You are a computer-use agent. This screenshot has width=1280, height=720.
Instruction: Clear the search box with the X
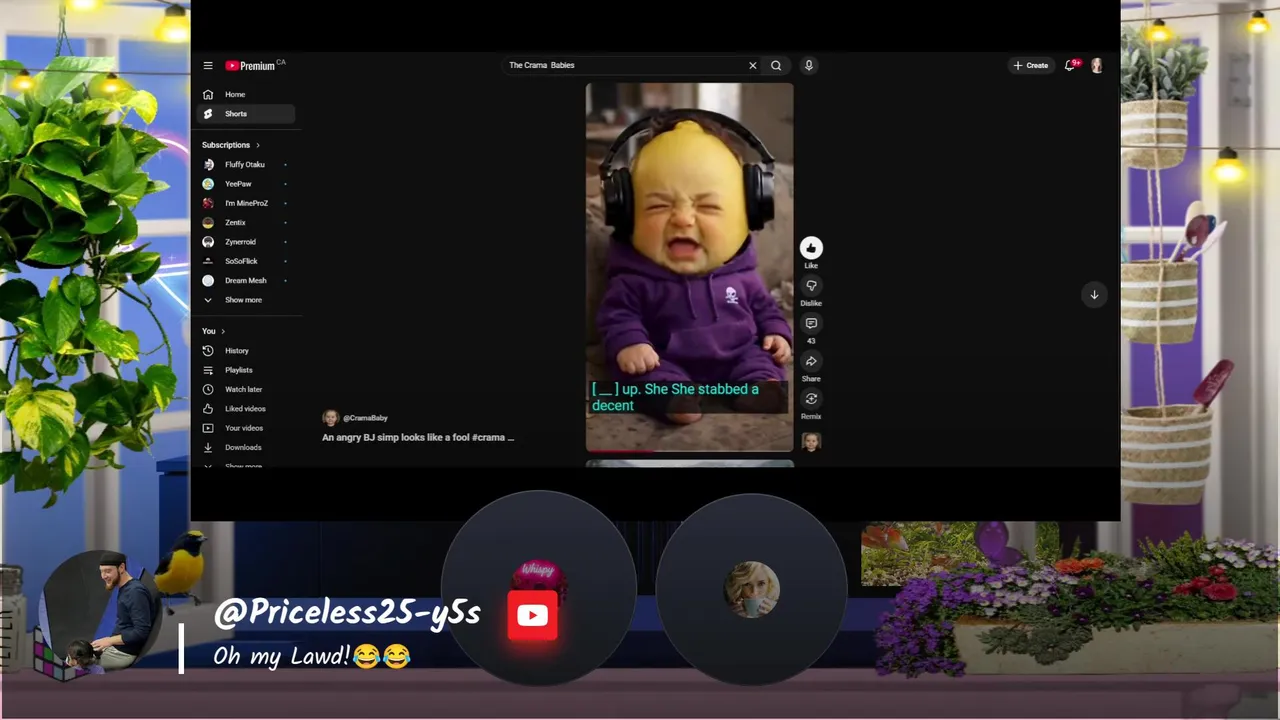pyautogui.click(x=753, y=65)
